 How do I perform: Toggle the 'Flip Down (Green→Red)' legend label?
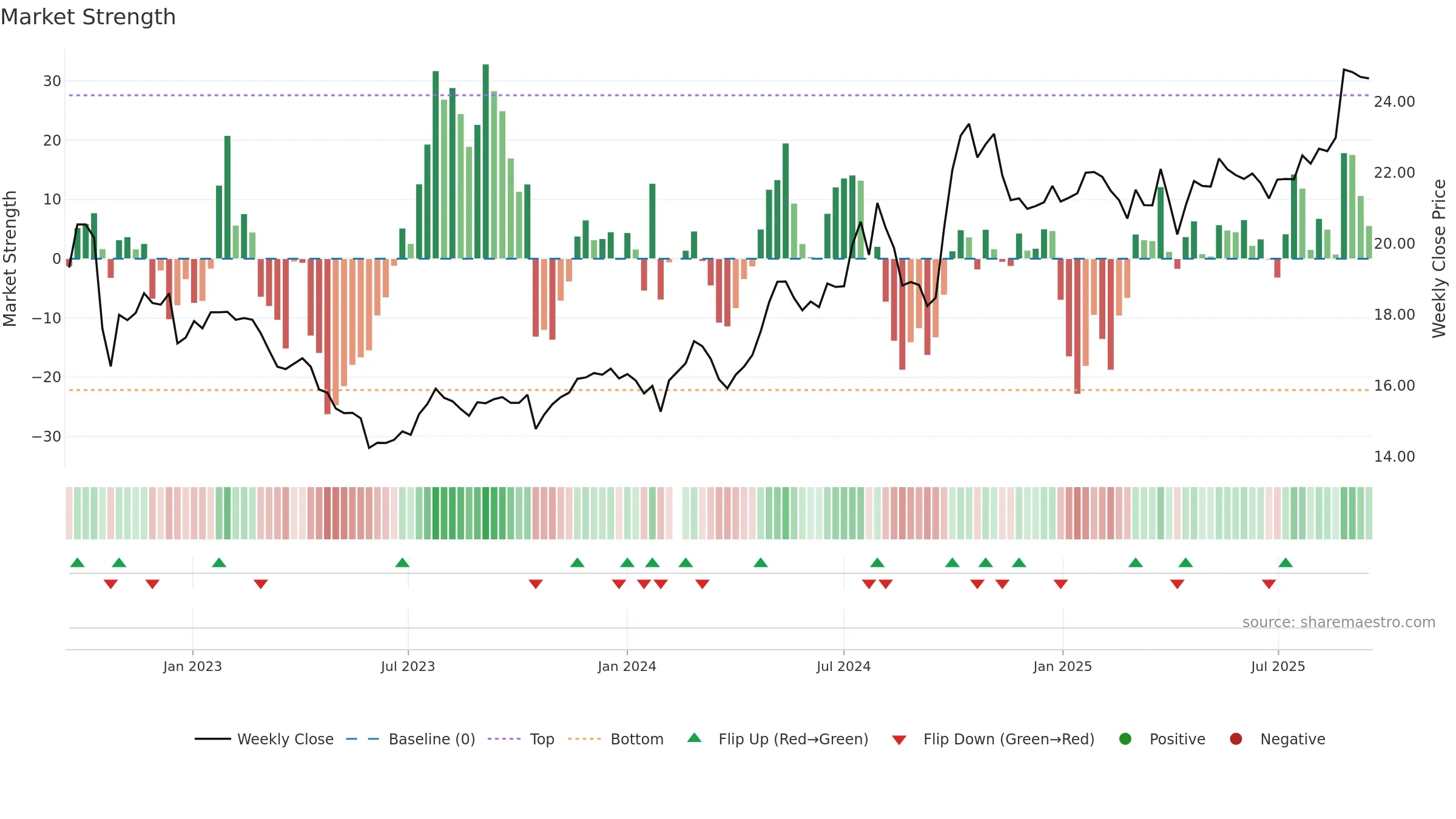tap(1009, 739)
